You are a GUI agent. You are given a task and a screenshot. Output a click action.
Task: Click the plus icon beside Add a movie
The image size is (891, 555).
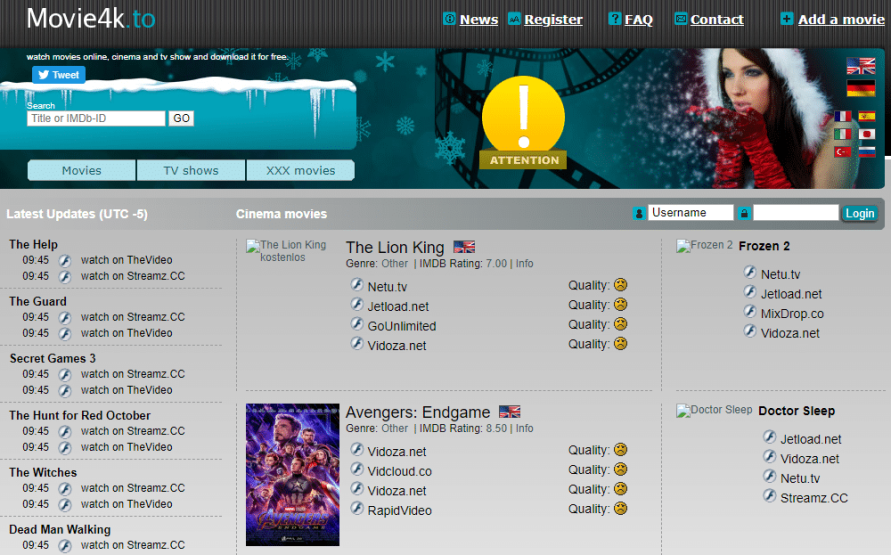click(787, 19)
